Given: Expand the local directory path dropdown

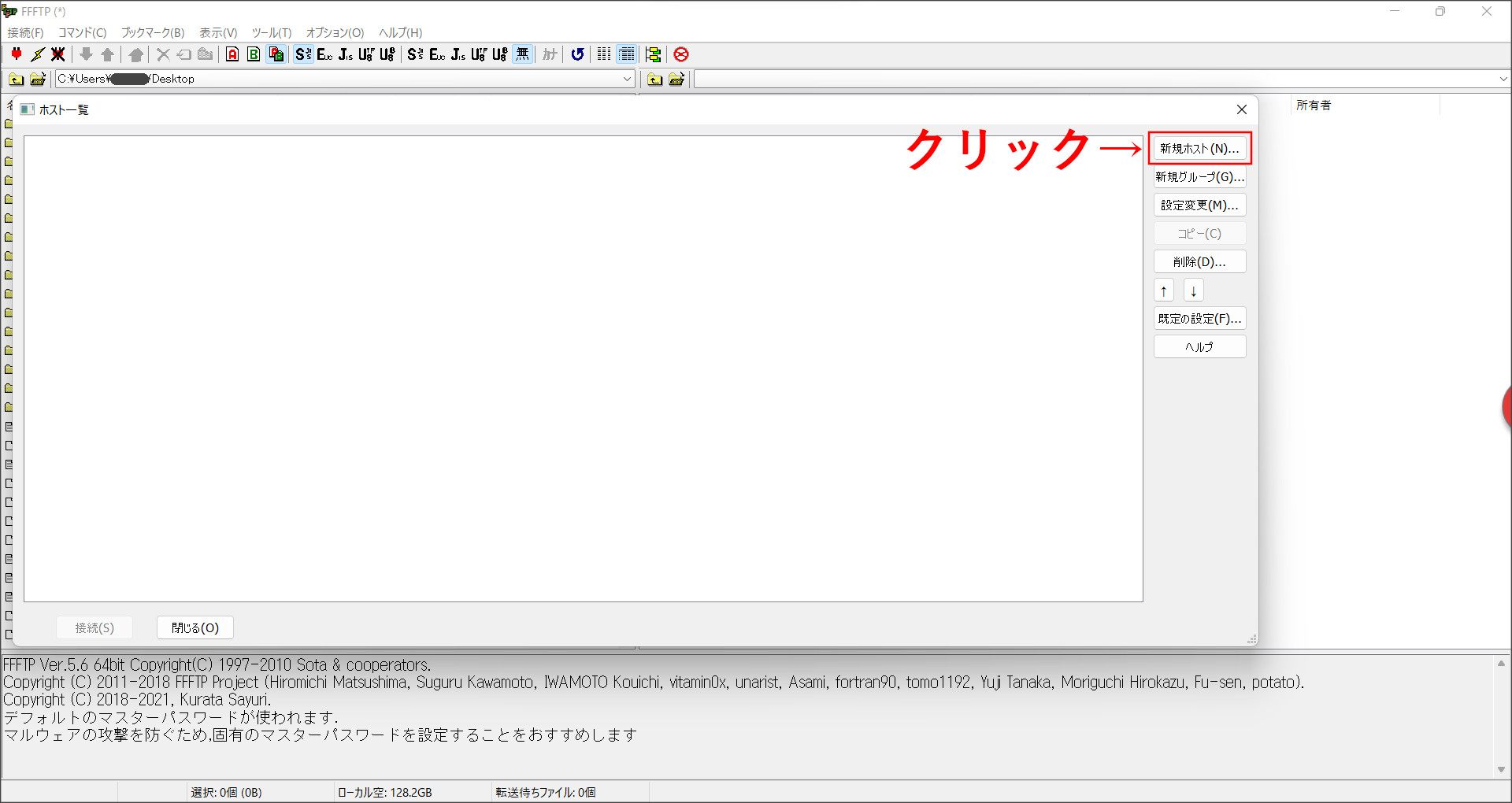Looking at the screenshot, I should point(626,79).
